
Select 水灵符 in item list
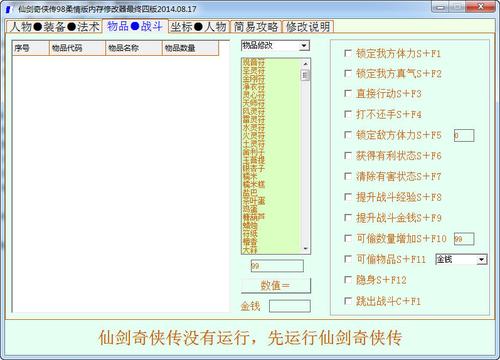point(254,128)
